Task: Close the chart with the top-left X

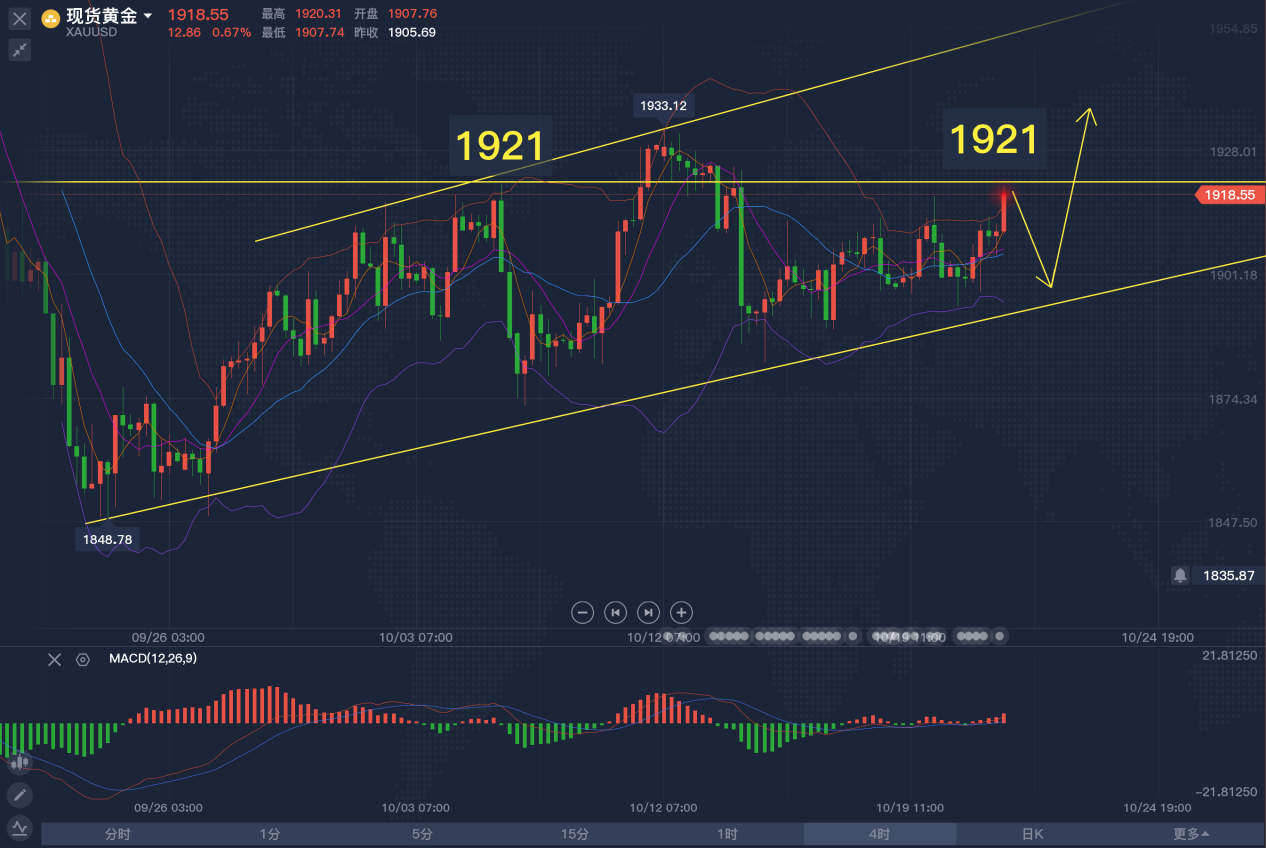Action: pos(19,19)
